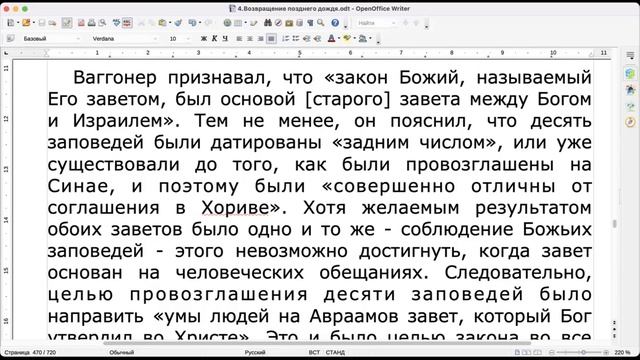
Task: Align text left icon
Action: pos(239,38)
